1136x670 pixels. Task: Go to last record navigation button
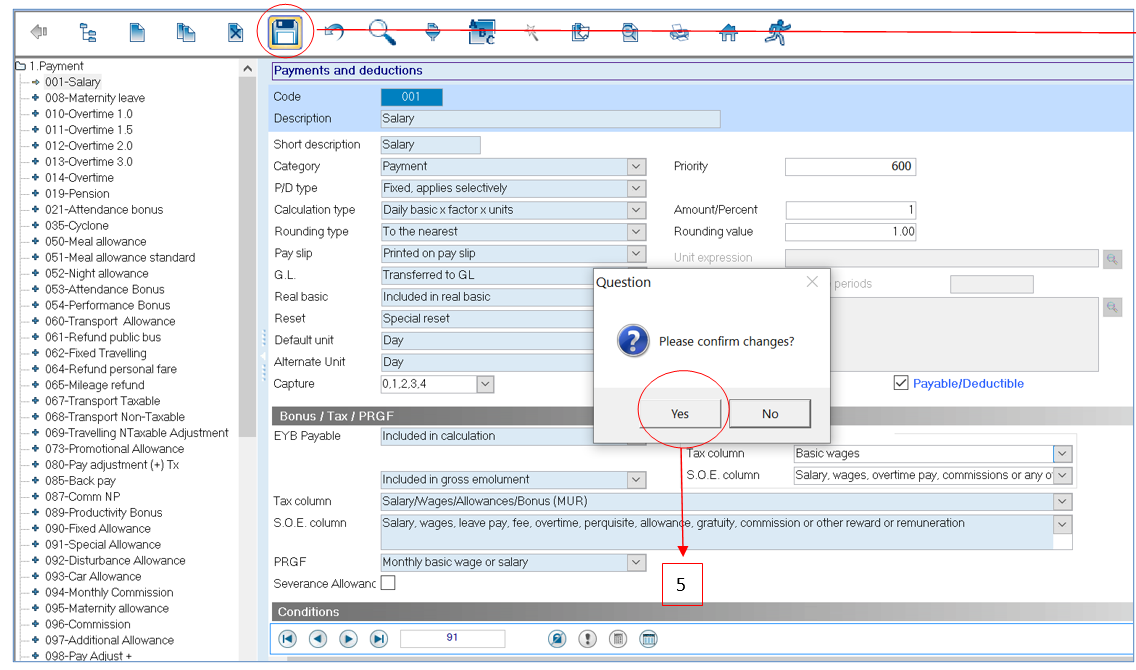pyautogui.click(x=379, y=639)
